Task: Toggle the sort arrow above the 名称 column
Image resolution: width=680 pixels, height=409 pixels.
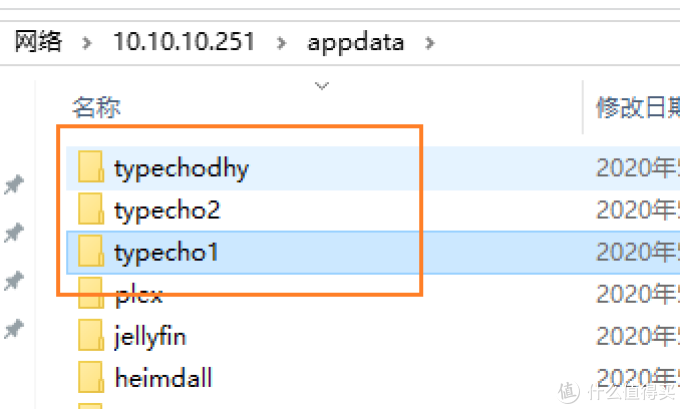Action: (x=321, y=85)
